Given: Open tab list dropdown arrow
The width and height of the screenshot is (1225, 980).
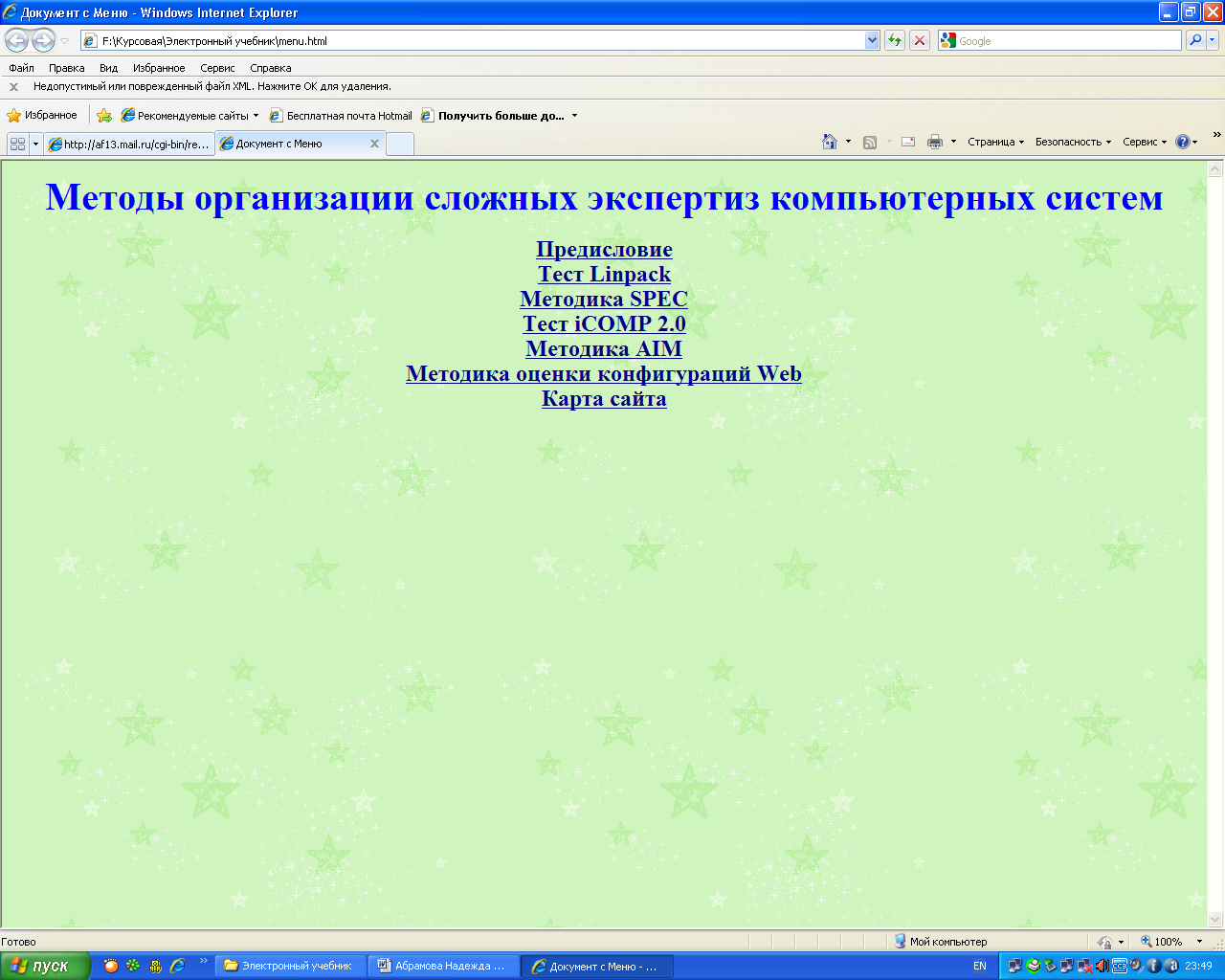Looking at the screenshot, I should pos(35,144).
